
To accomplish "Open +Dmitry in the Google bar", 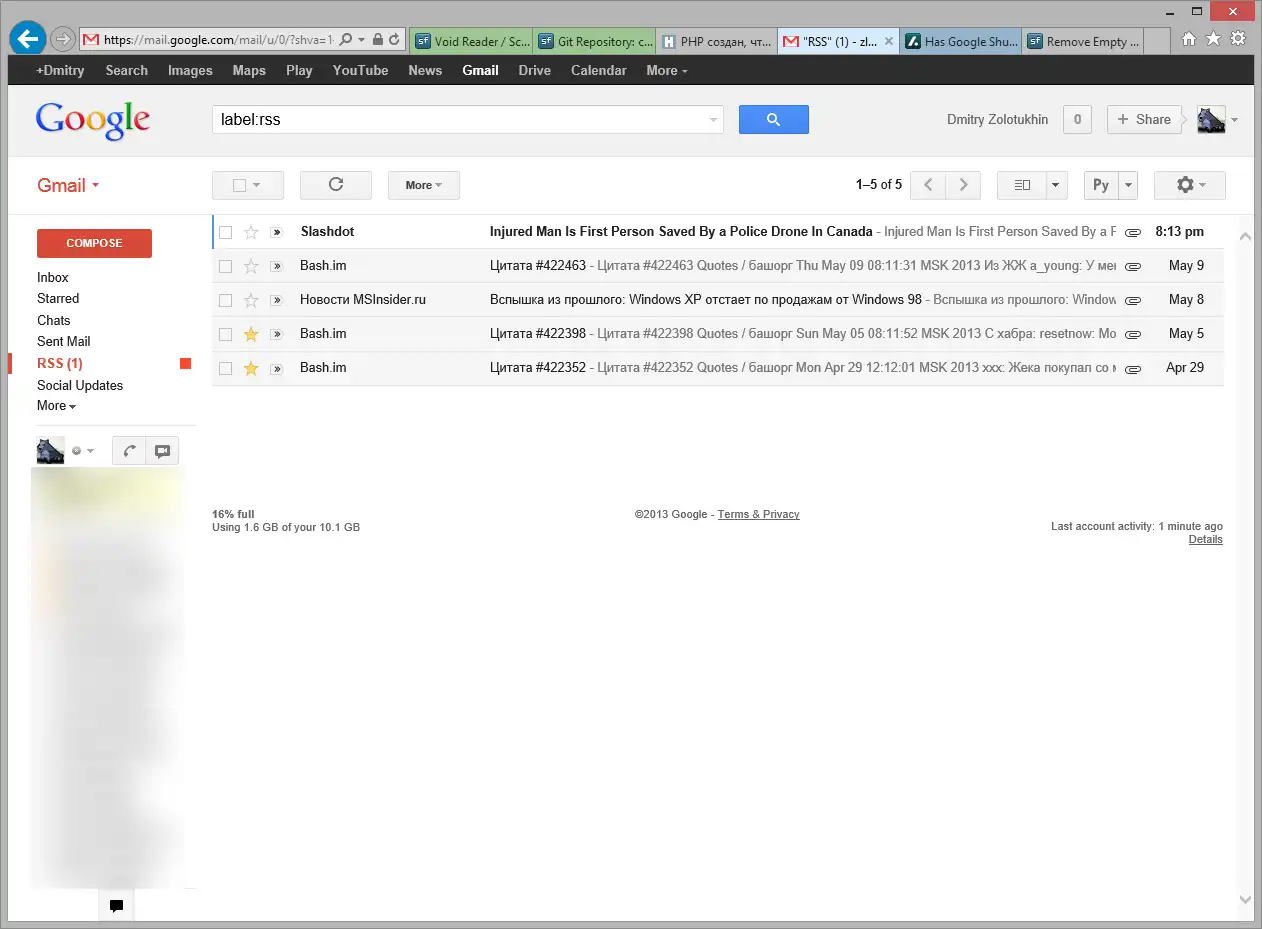I will (x=60, y=70).
